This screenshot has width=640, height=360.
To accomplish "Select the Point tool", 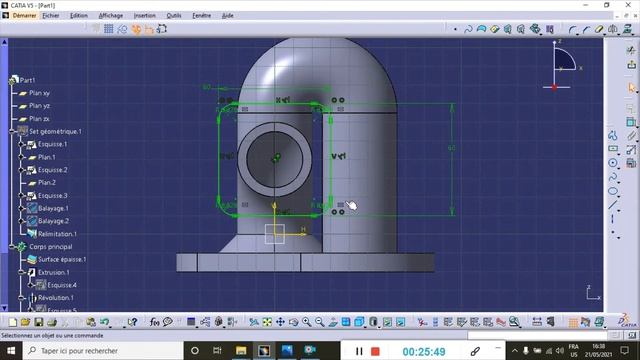I will coord(613,233).
